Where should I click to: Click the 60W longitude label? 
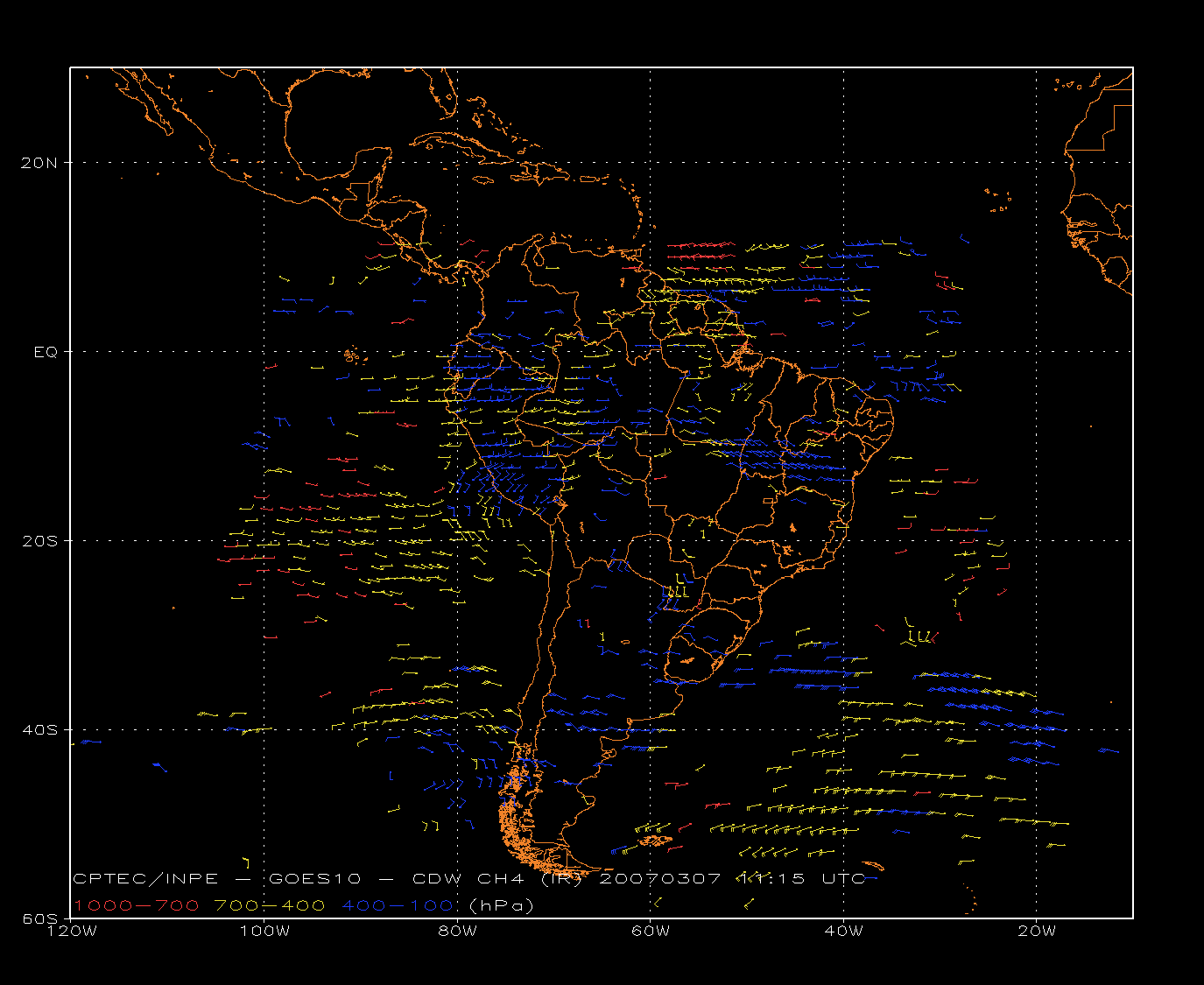click(651, 932)
